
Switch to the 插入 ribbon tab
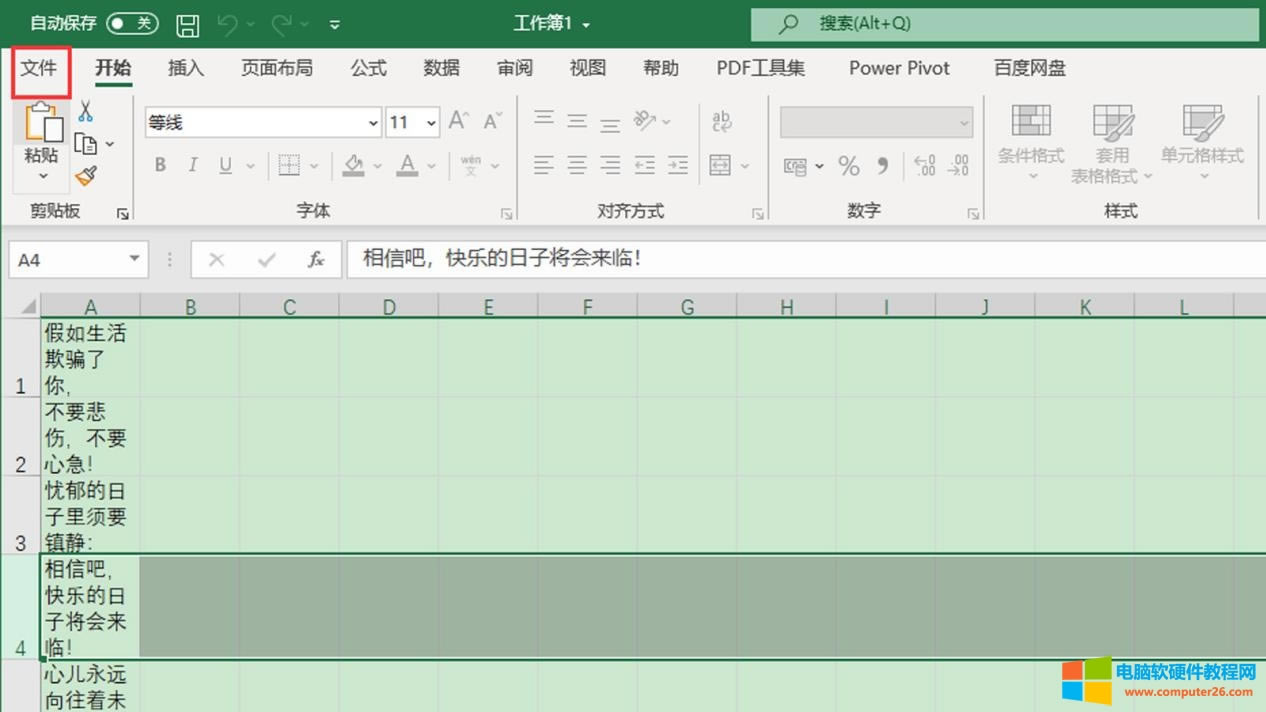(x=186, y=68)
